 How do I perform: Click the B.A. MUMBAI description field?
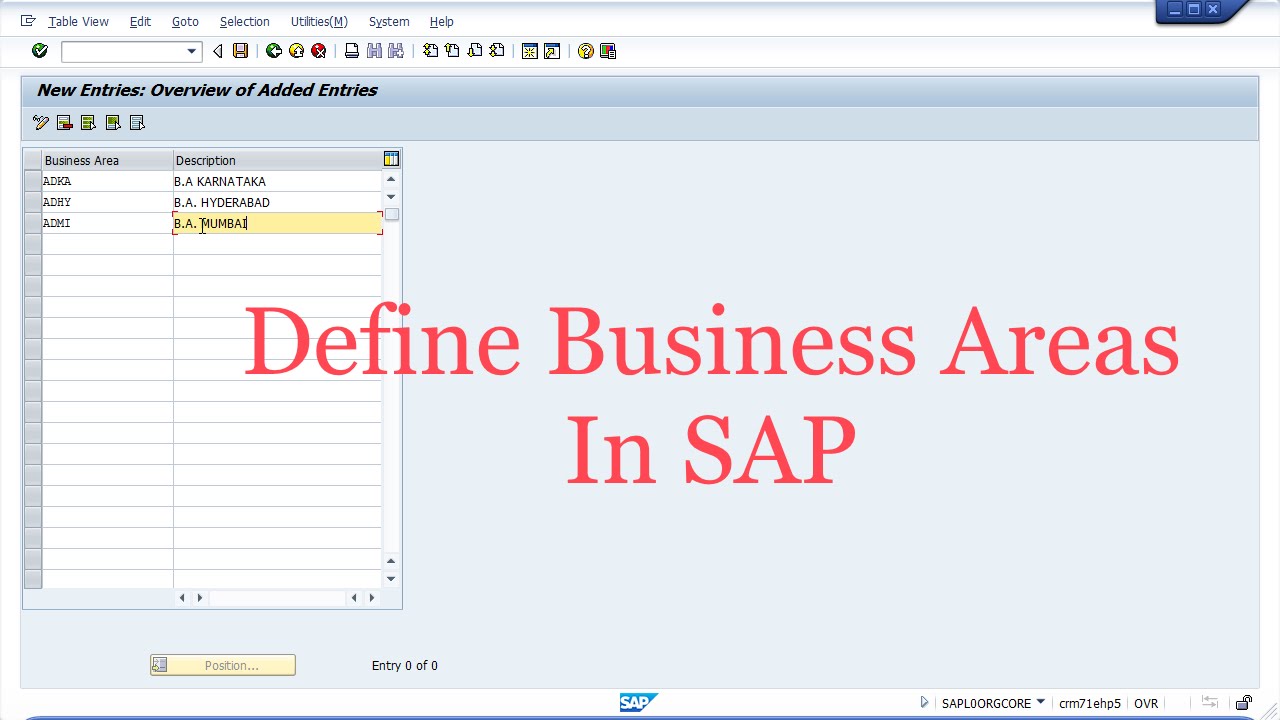277,224
